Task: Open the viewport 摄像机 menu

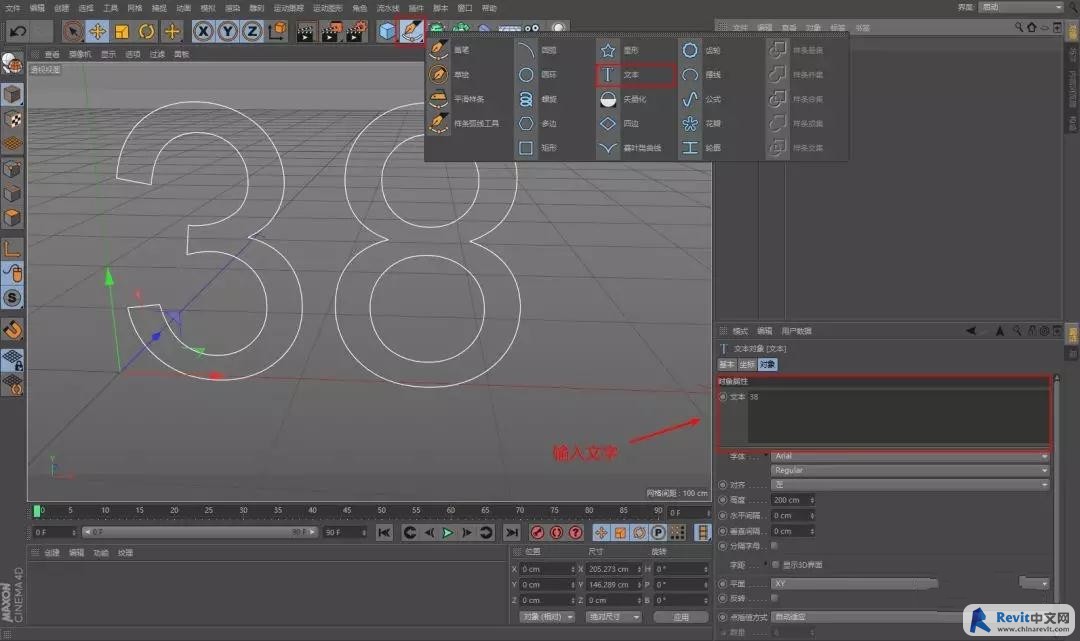Action: pyautogui.click(x=80, y=54)
